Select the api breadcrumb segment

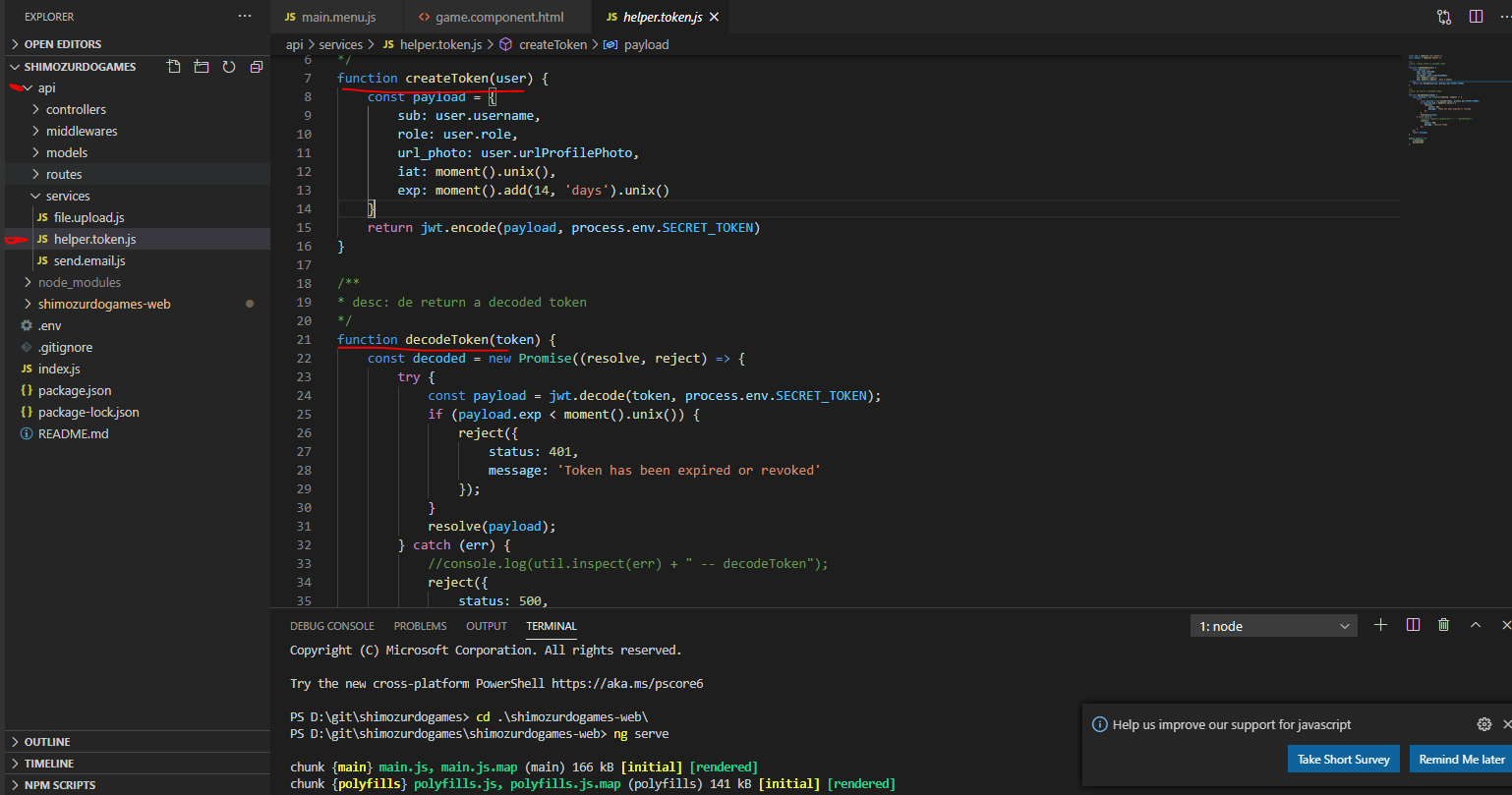point(295,44)
